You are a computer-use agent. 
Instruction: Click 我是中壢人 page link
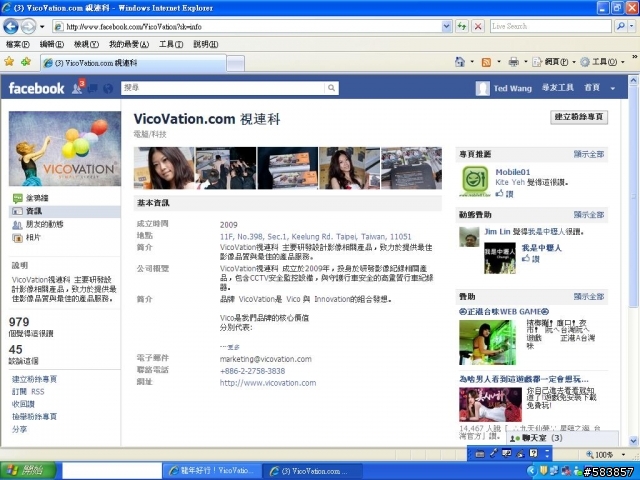tap(541, 248)
